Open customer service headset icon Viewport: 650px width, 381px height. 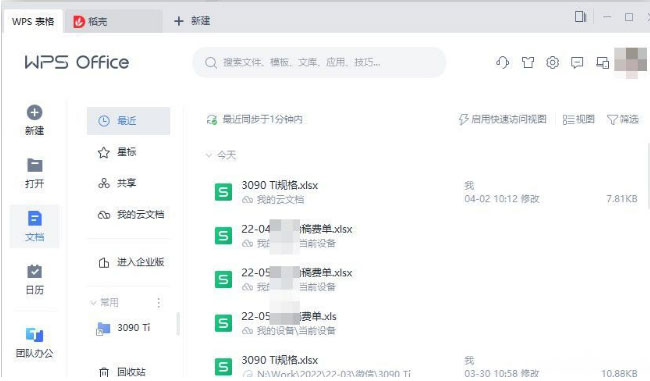click(x=502, y=63)
